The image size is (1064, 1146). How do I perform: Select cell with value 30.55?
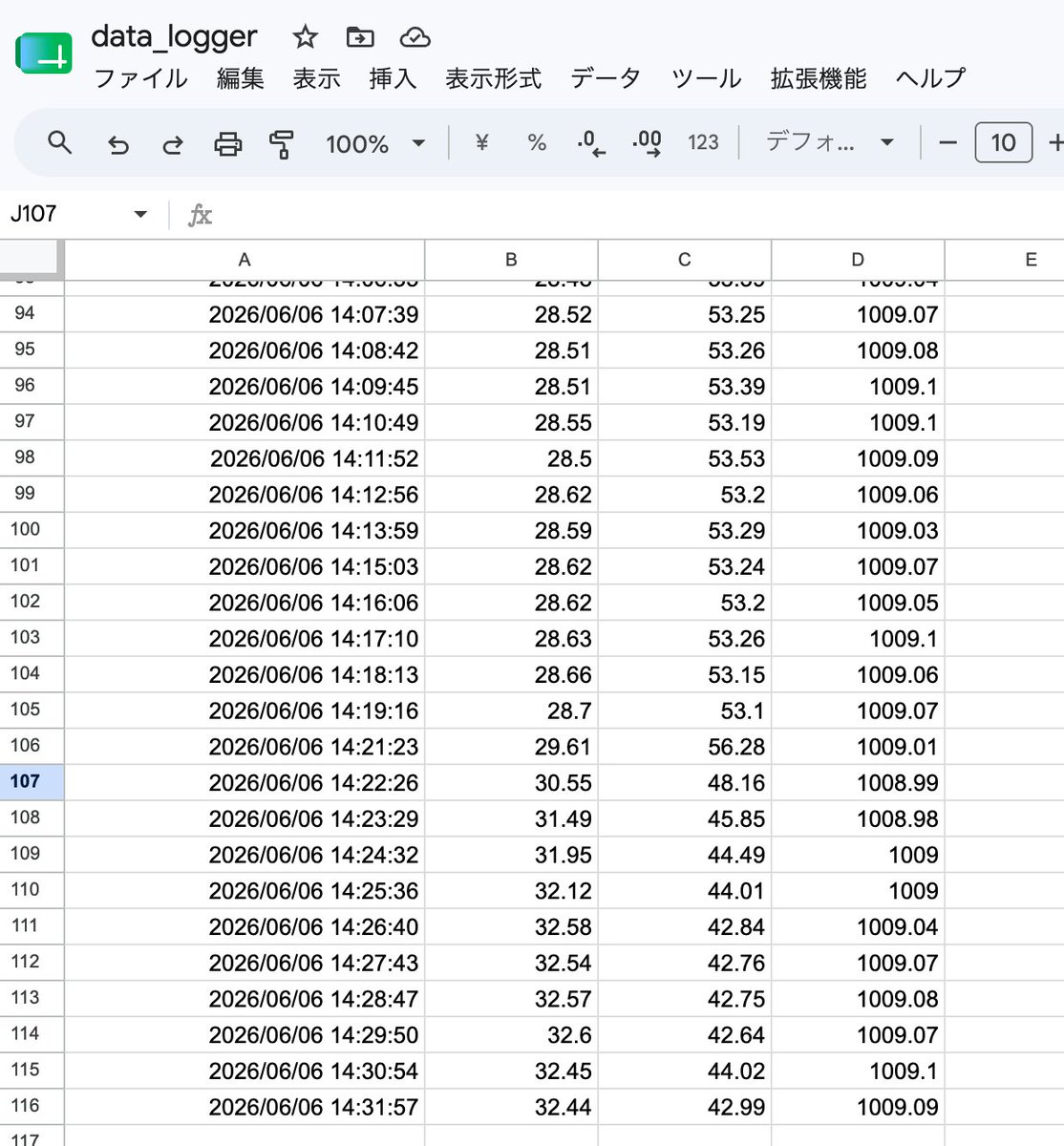pyautogui.click(x=511, y=782)
